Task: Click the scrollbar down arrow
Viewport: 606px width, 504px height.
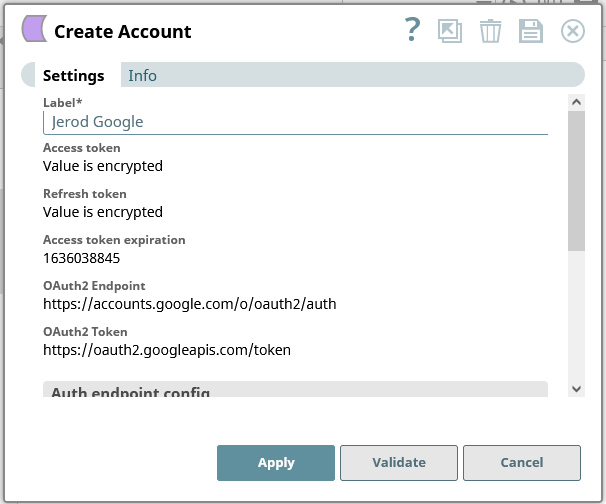Action: click(x=576, y=388)
